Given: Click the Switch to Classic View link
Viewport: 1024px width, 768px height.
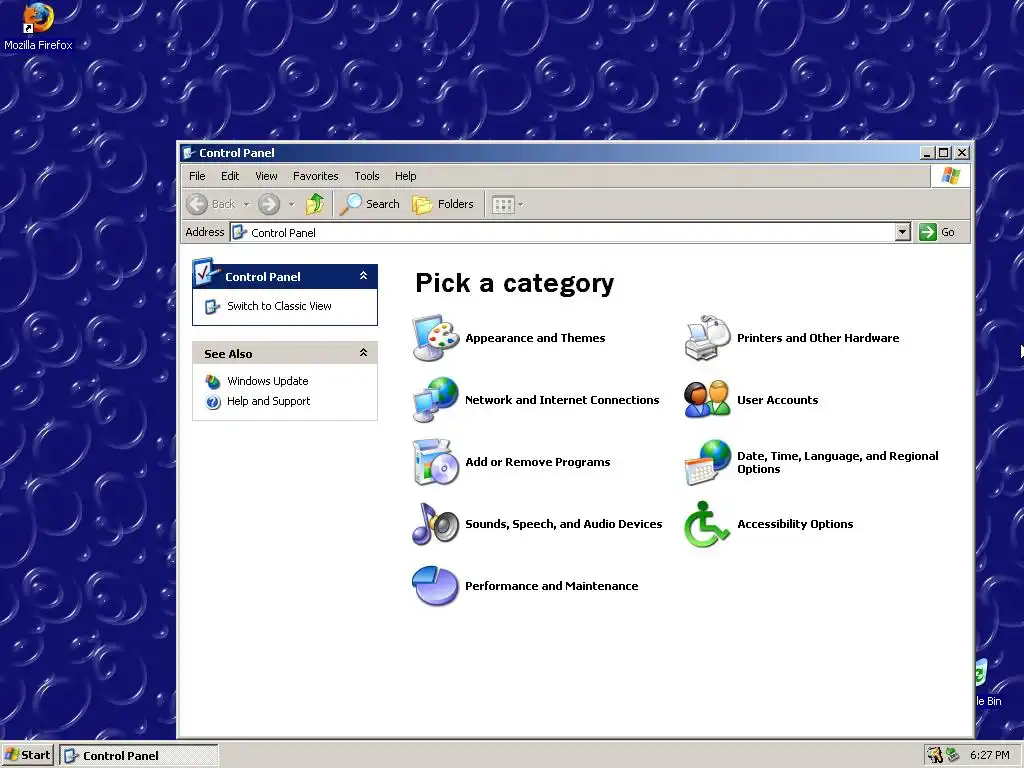Looking at the screenshot, I should 279,306.
